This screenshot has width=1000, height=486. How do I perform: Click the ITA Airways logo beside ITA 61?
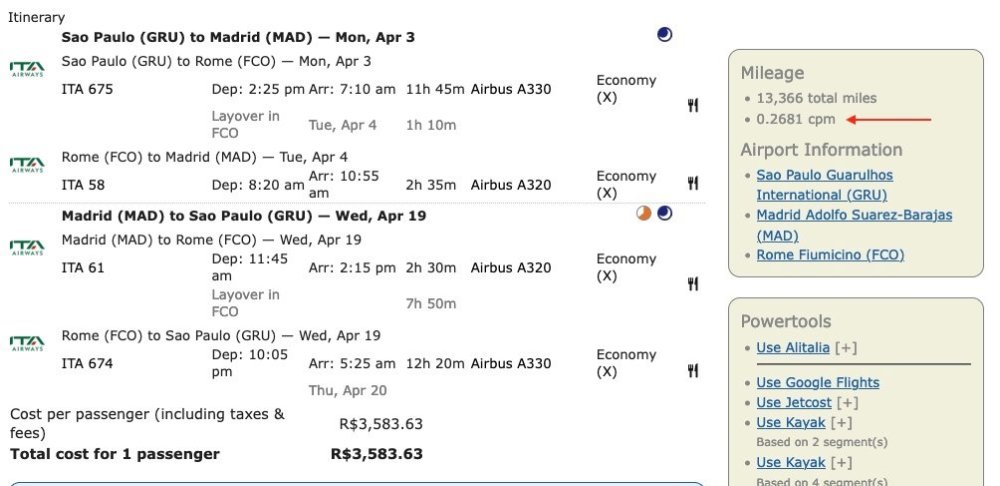(27, 247)
